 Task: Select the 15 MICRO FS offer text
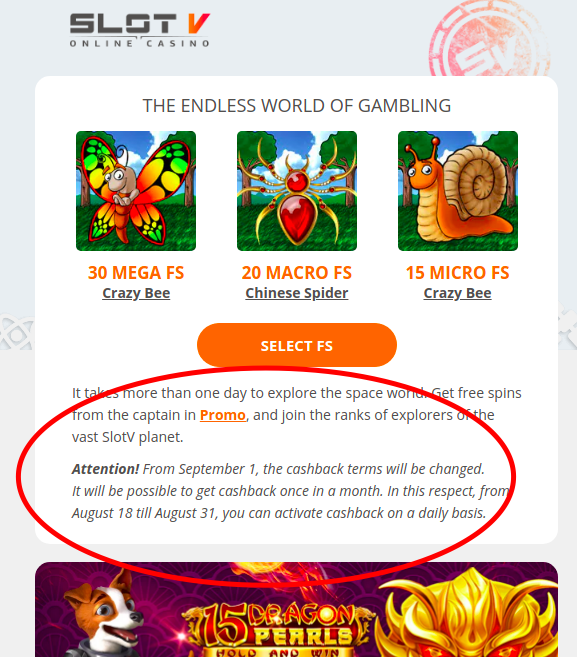[458, 272]
